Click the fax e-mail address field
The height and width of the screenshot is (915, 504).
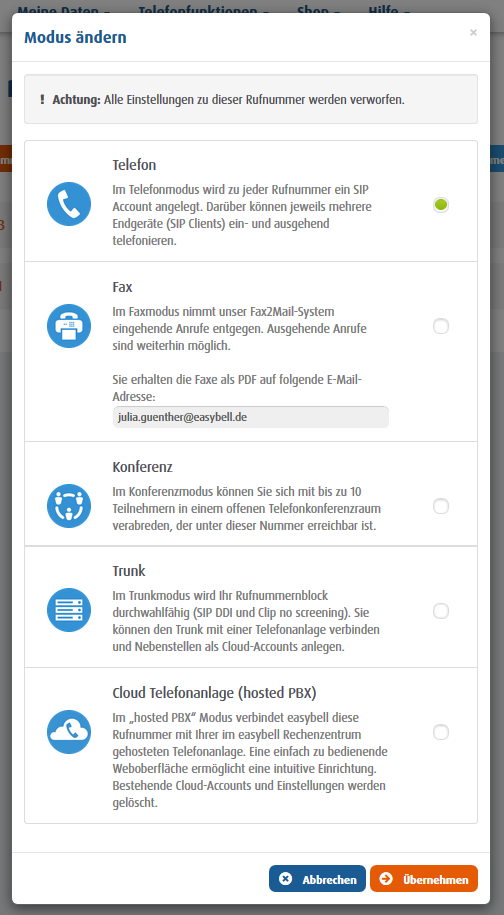(251, 417)
